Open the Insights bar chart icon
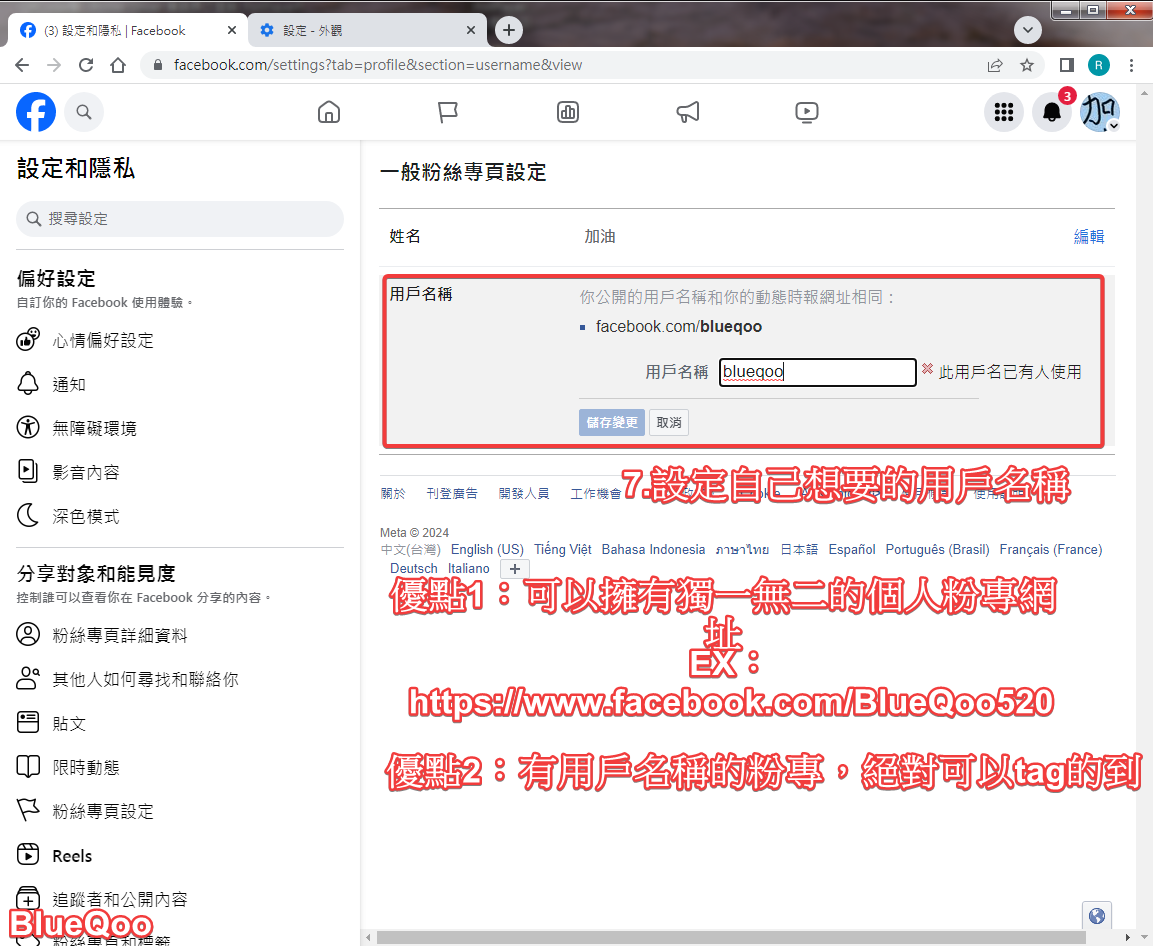Viewport: 1153px width, 946px height. [x=568, y=112]
